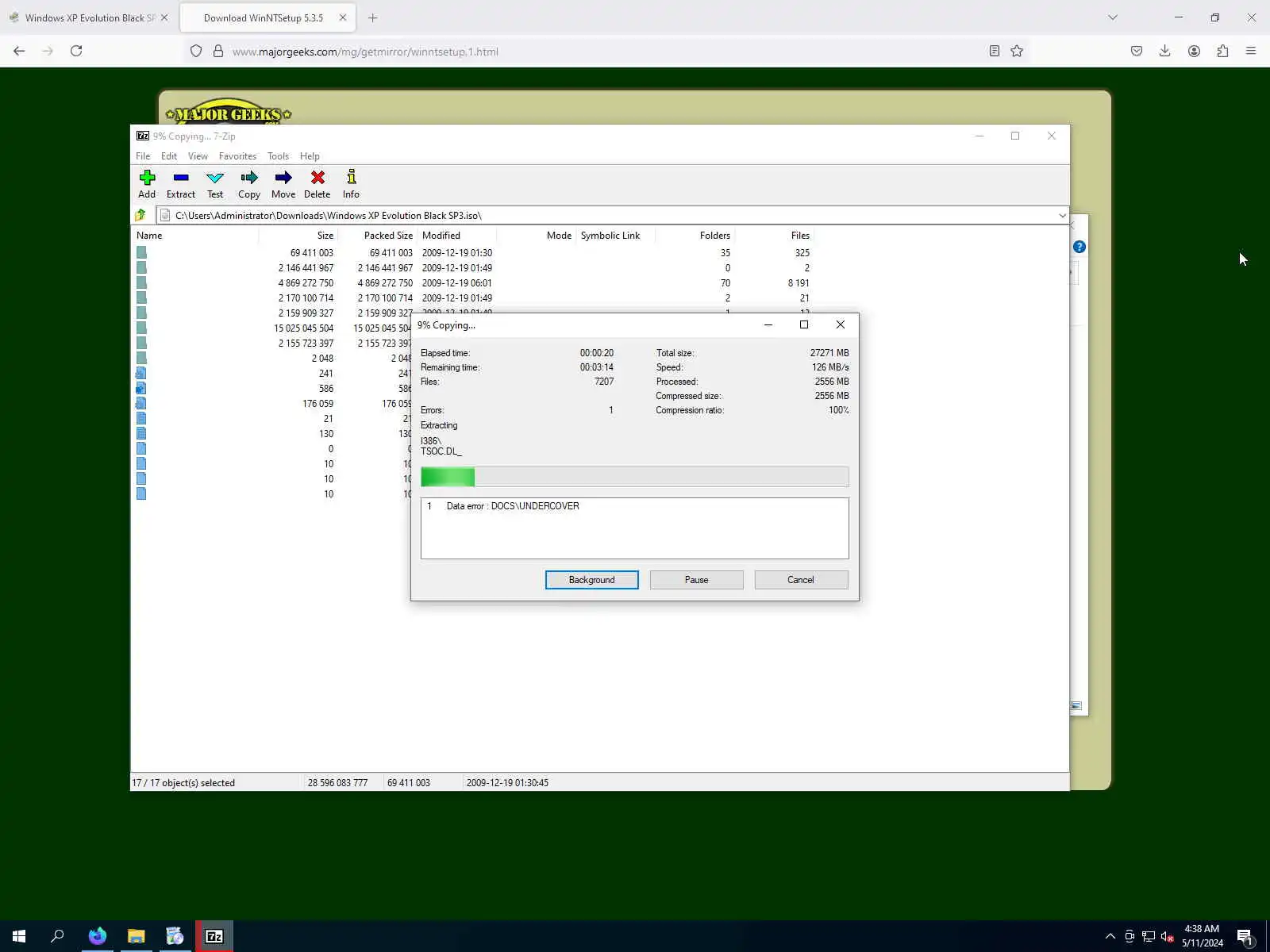Viewport: 1270px width, 952px height.
Task: Send the copy operation to Background
Action: [591, 580]
